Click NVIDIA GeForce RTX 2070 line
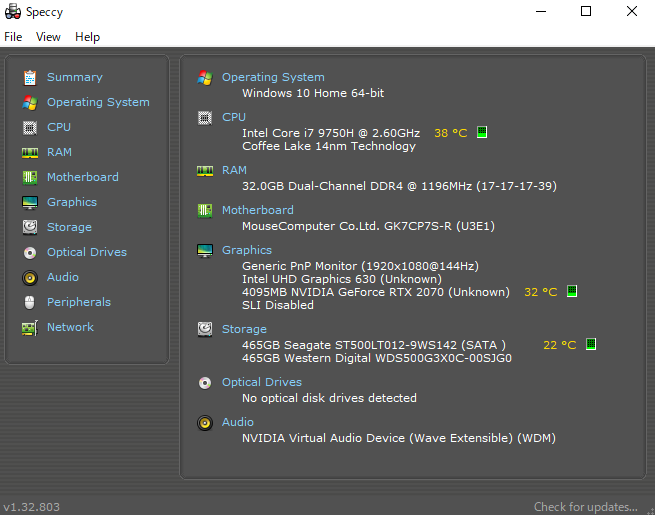 pyautogui.click(x=376, y=292)
